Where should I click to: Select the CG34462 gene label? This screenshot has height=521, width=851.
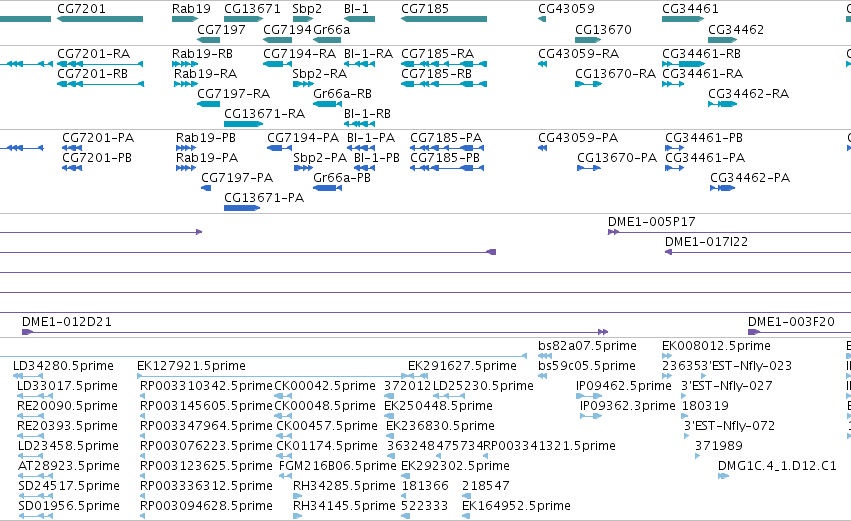[736, 29]
